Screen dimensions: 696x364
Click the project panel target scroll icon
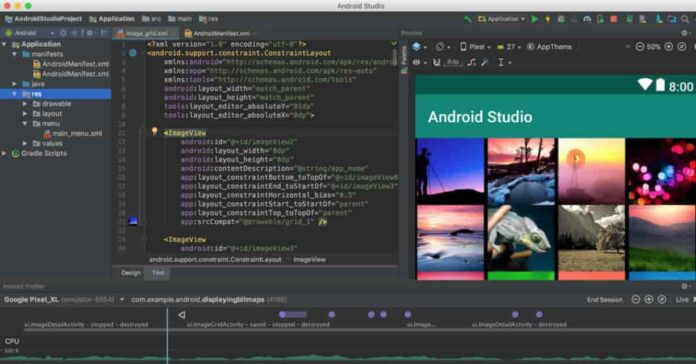click(x=63, y=33)
